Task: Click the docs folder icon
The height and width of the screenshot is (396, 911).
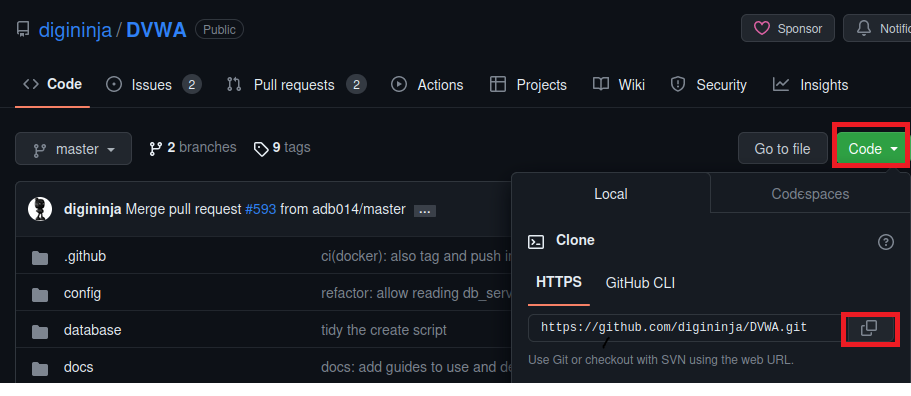Action: [40, 369]
